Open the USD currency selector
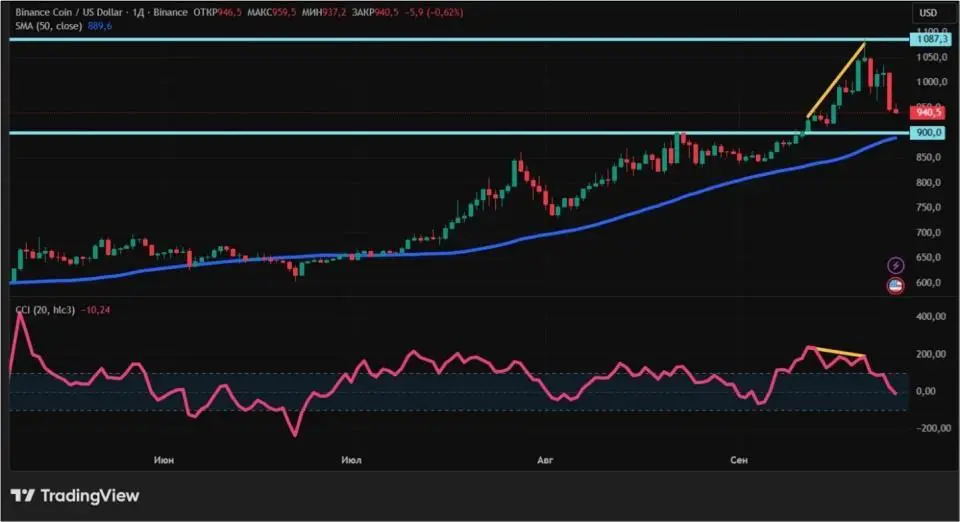 point(927,13)
